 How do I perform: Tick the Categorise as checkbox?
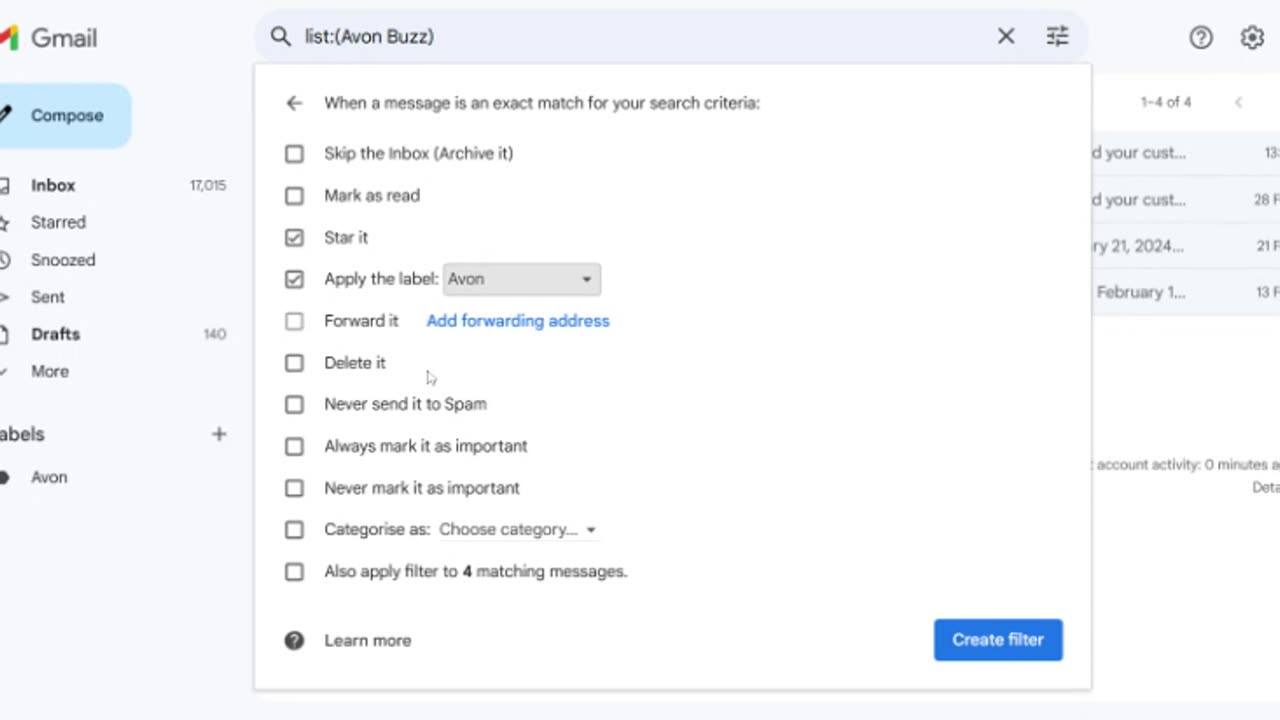(294, 530)
